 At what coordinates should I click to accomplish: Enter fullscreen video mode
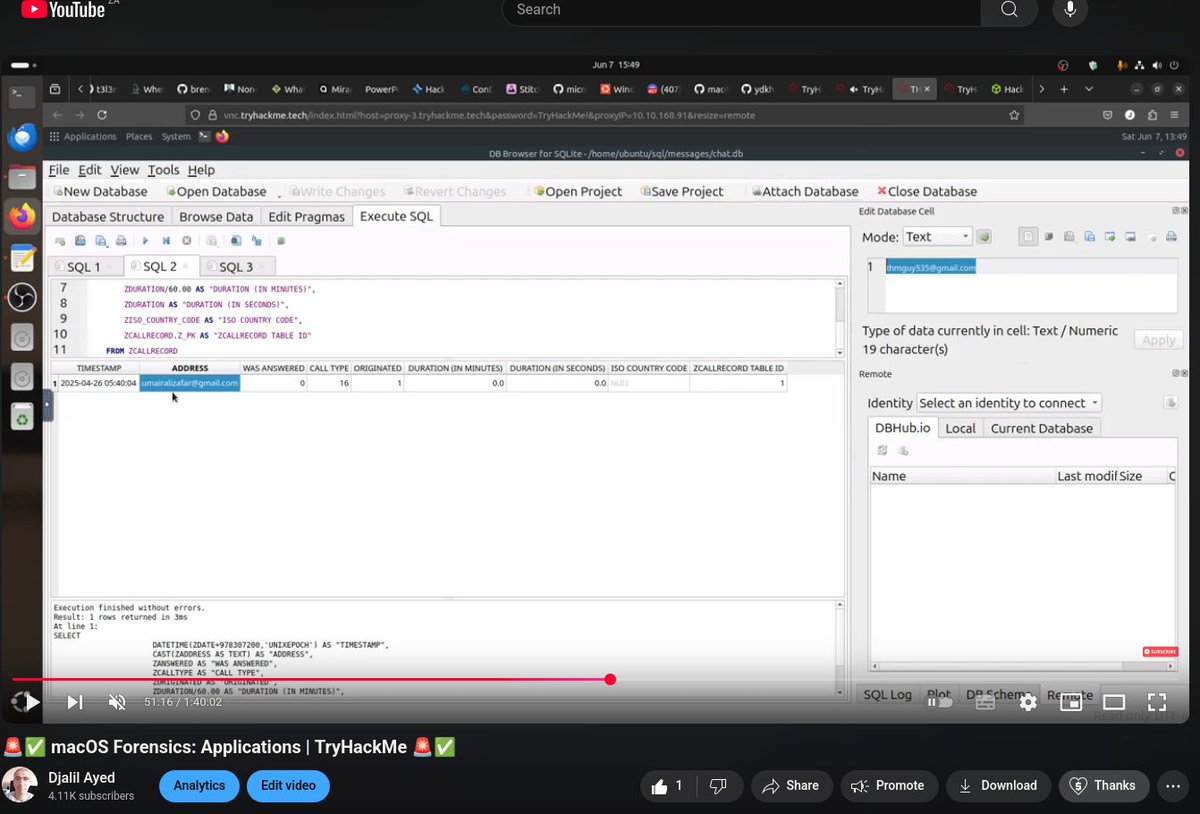[x=1157, y=702]
